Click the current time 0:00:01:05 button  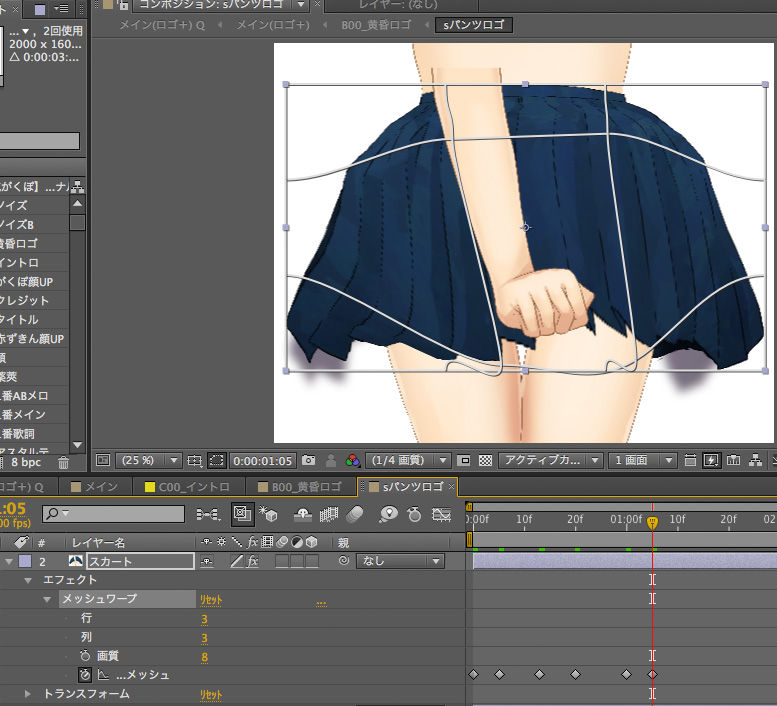pos(263,461)
